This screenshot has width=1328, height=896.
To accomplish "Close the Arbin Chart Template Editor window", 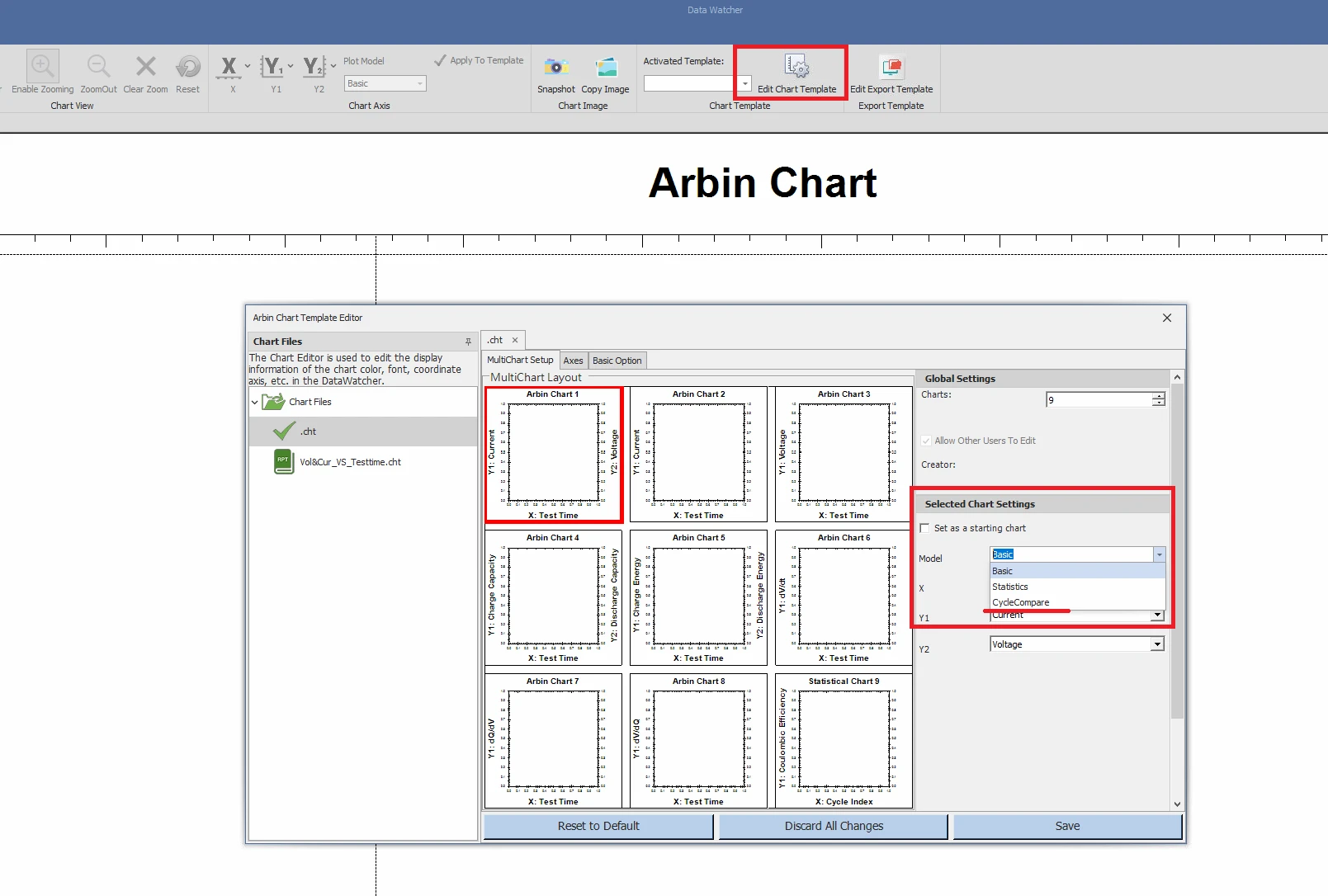I will pos(1167,318).
